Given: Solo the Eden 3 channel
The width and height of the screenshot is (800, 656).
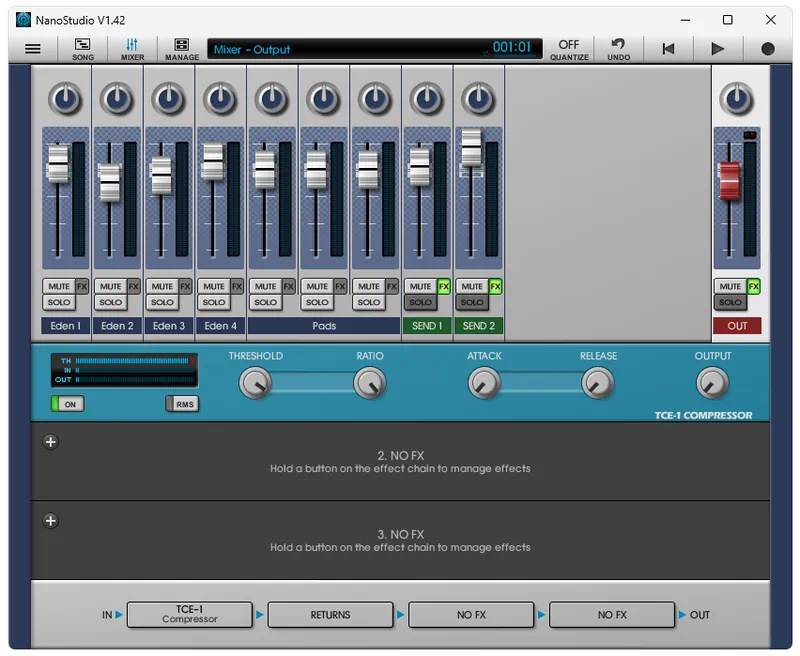Looking at the screenshot, I should click(x=162, y=302).
